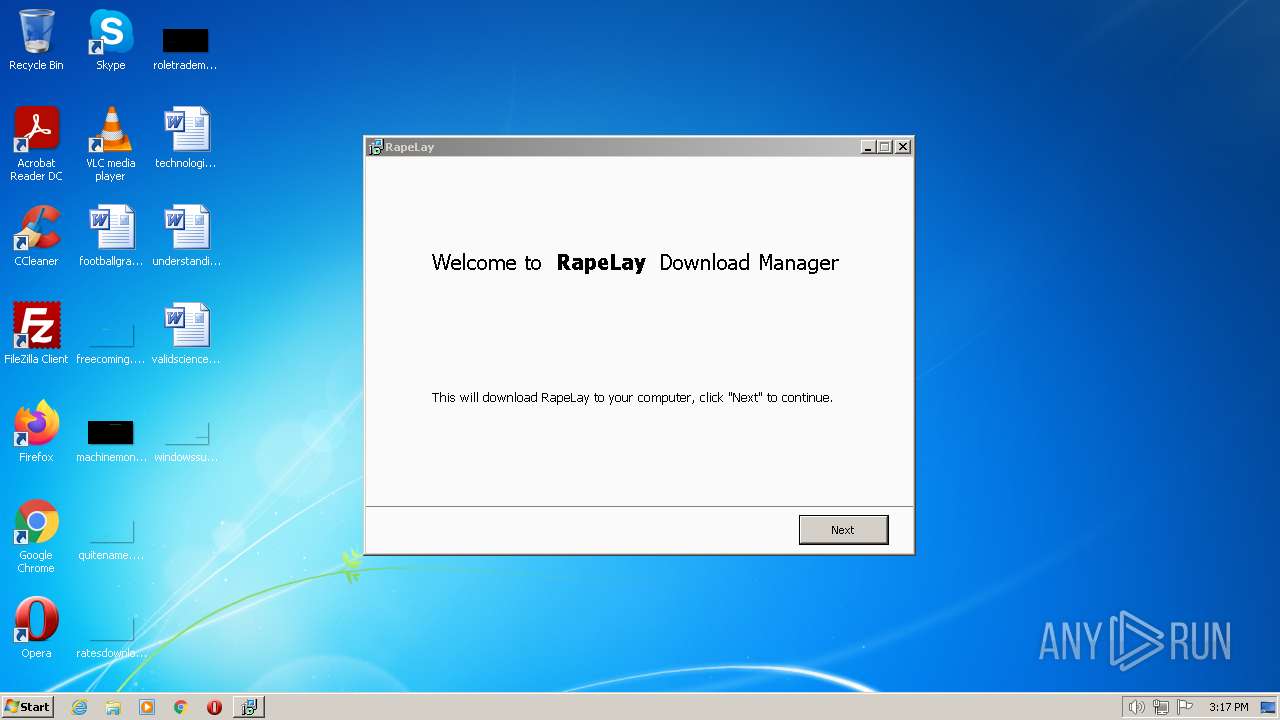Close the download manager window
The height and width of the screenshot is (720, 1280).
(x=903, y=147)
